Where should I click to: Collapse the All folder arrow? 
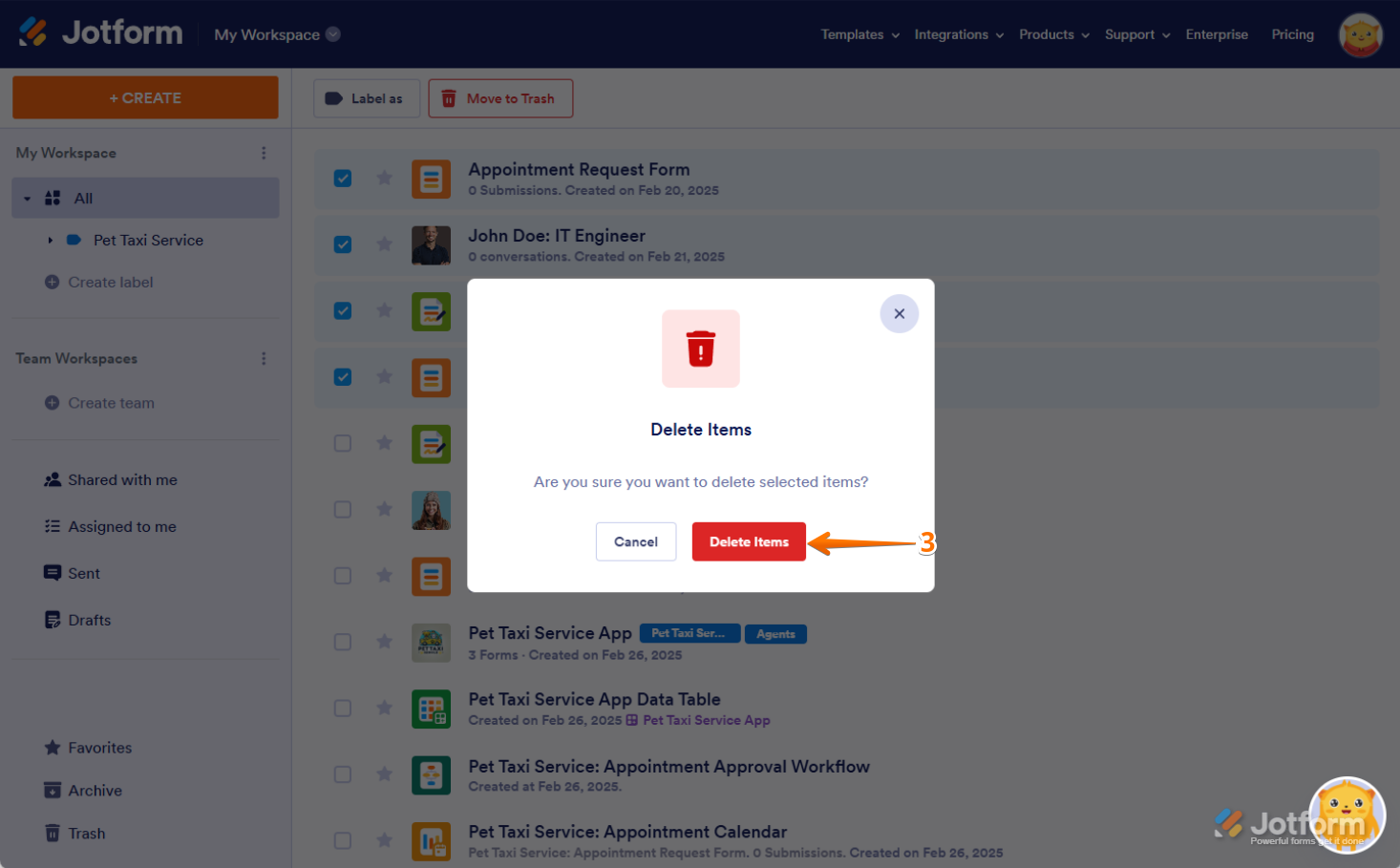click(x=28, y=199)
